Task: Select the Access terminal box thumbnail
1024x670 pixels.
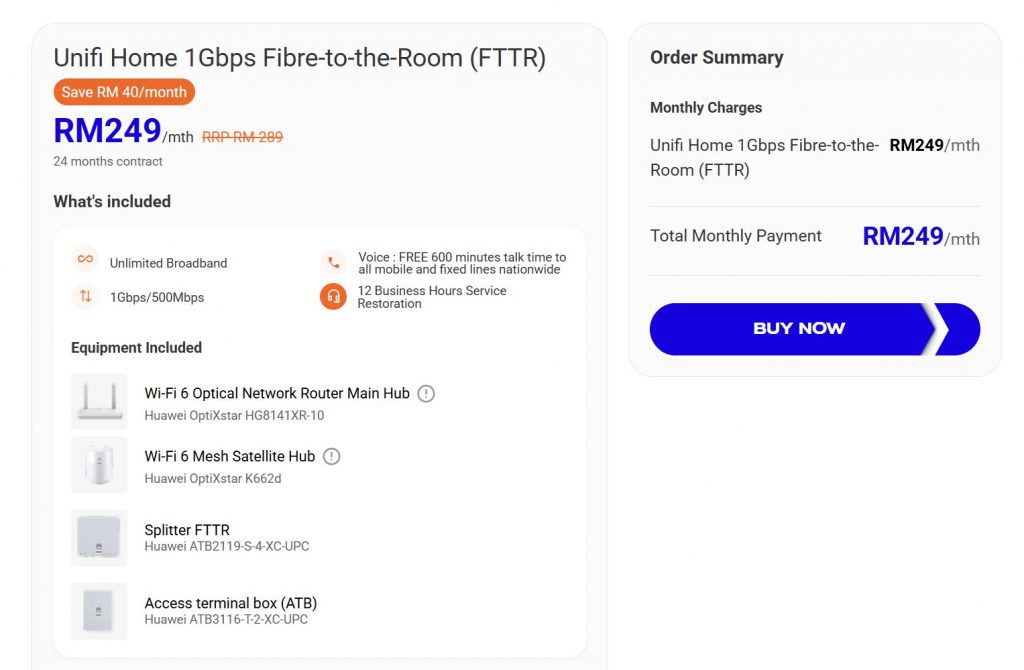Action: click(x=99, y=611)
